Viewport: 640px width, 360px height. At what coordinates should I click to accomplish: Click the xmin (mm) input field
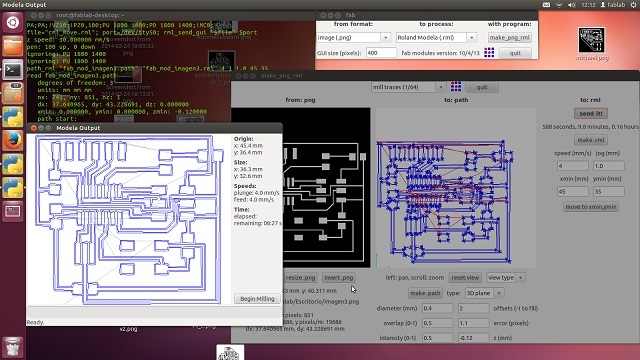[573, 191]
